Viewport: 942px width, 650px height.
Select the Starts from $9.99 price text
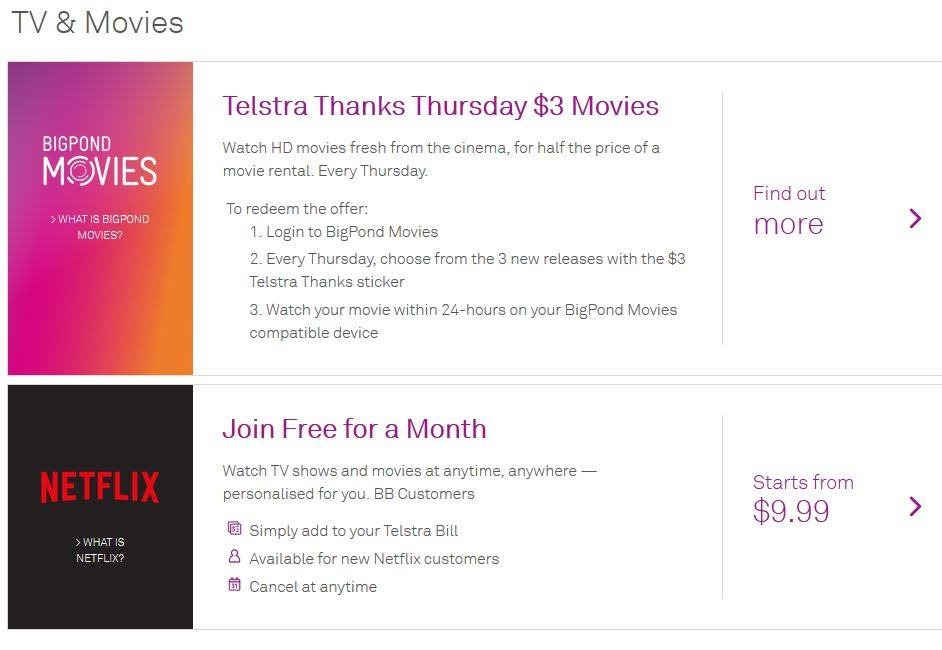803,498
